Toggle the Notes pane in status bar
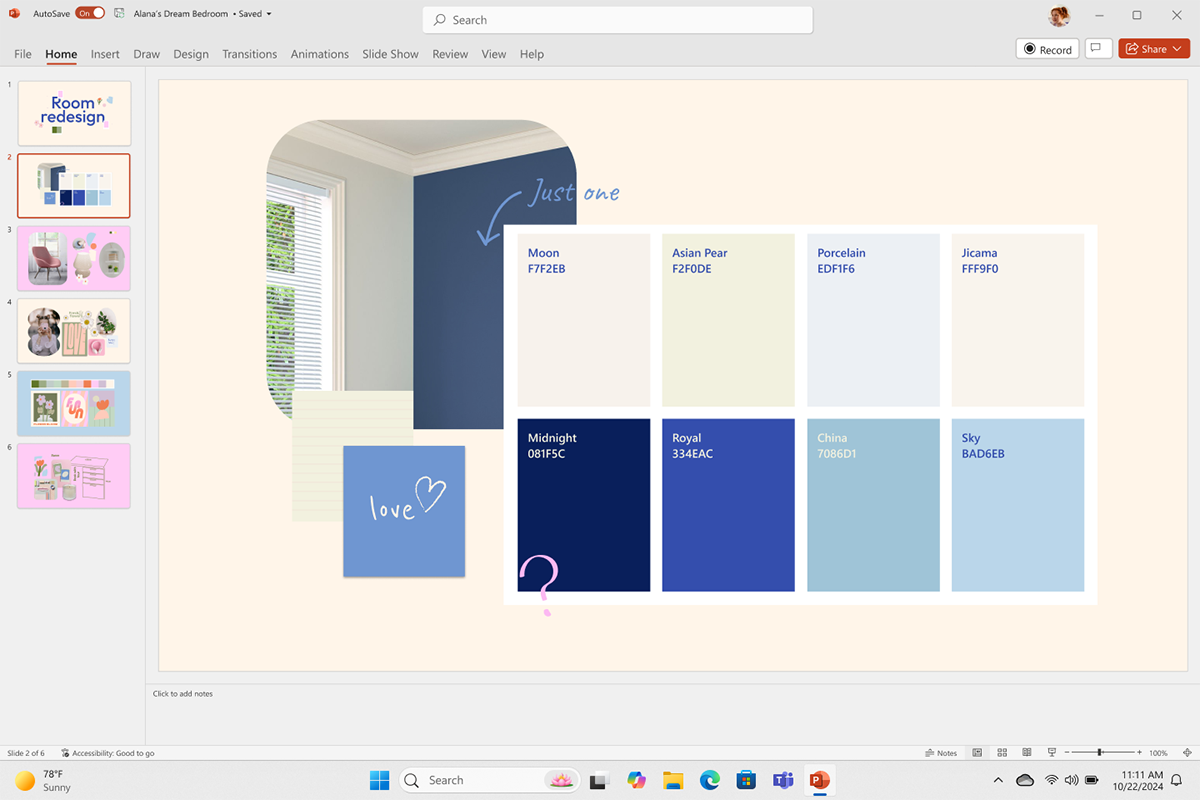1200x800 pixels. 940,753
